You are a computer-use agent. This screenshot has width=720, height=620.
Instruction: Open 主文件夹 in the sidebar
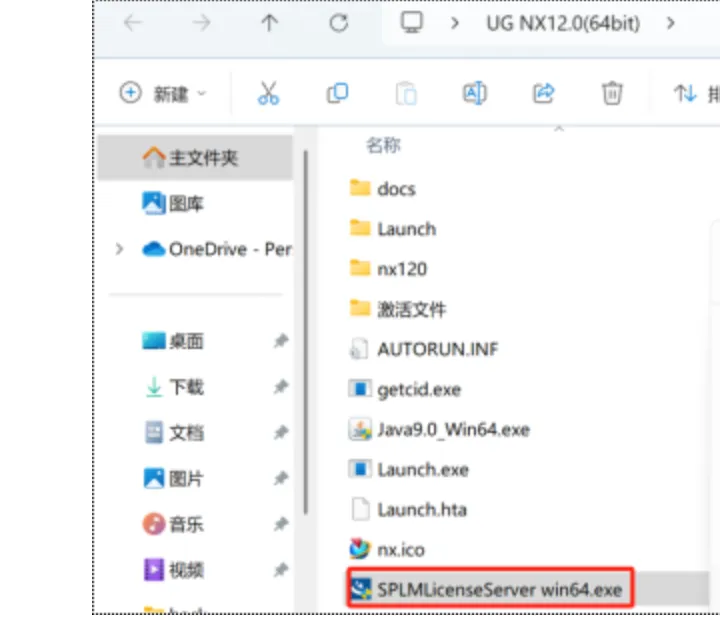(x=195, y=158)
